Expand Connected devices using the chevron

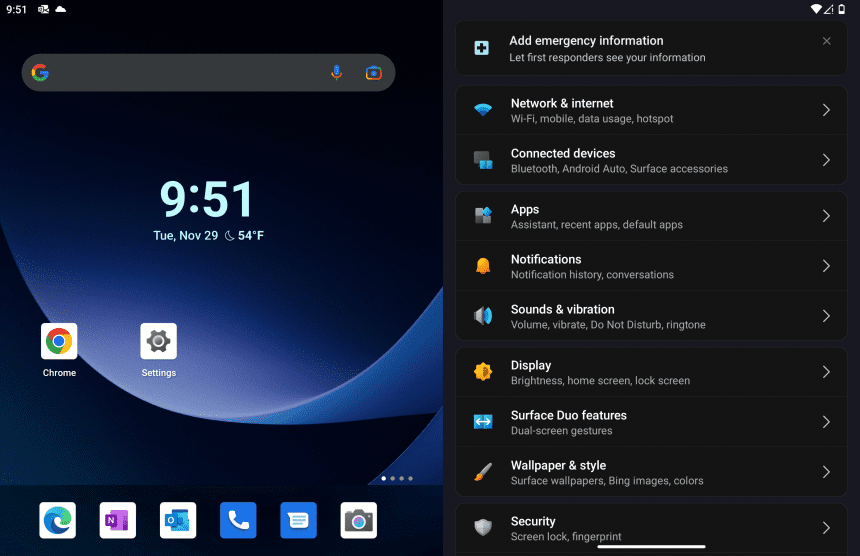point(826,160)
